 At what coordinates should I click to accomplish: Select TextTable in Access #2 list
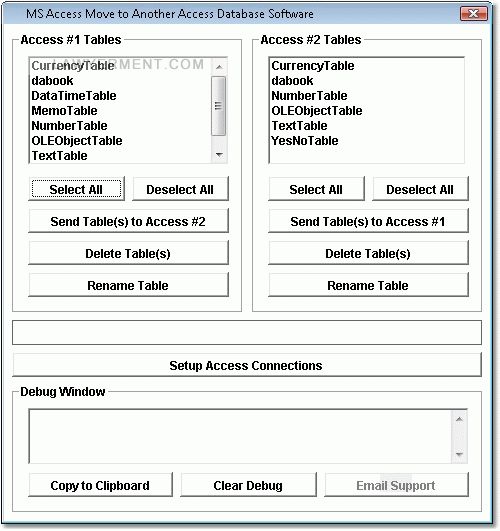pos(367,126)
